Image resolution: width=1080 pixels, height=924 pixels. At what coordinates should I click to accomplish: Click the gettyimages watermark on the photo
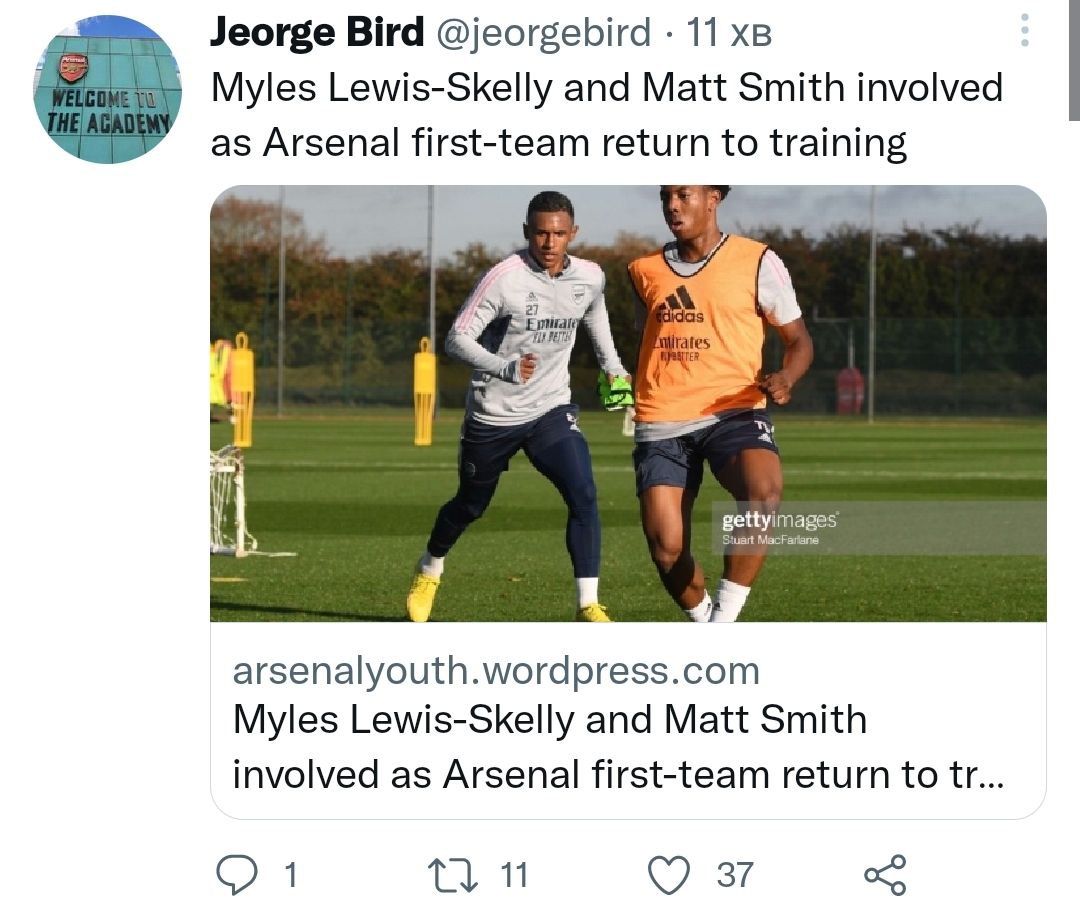(x=780, y=520)
